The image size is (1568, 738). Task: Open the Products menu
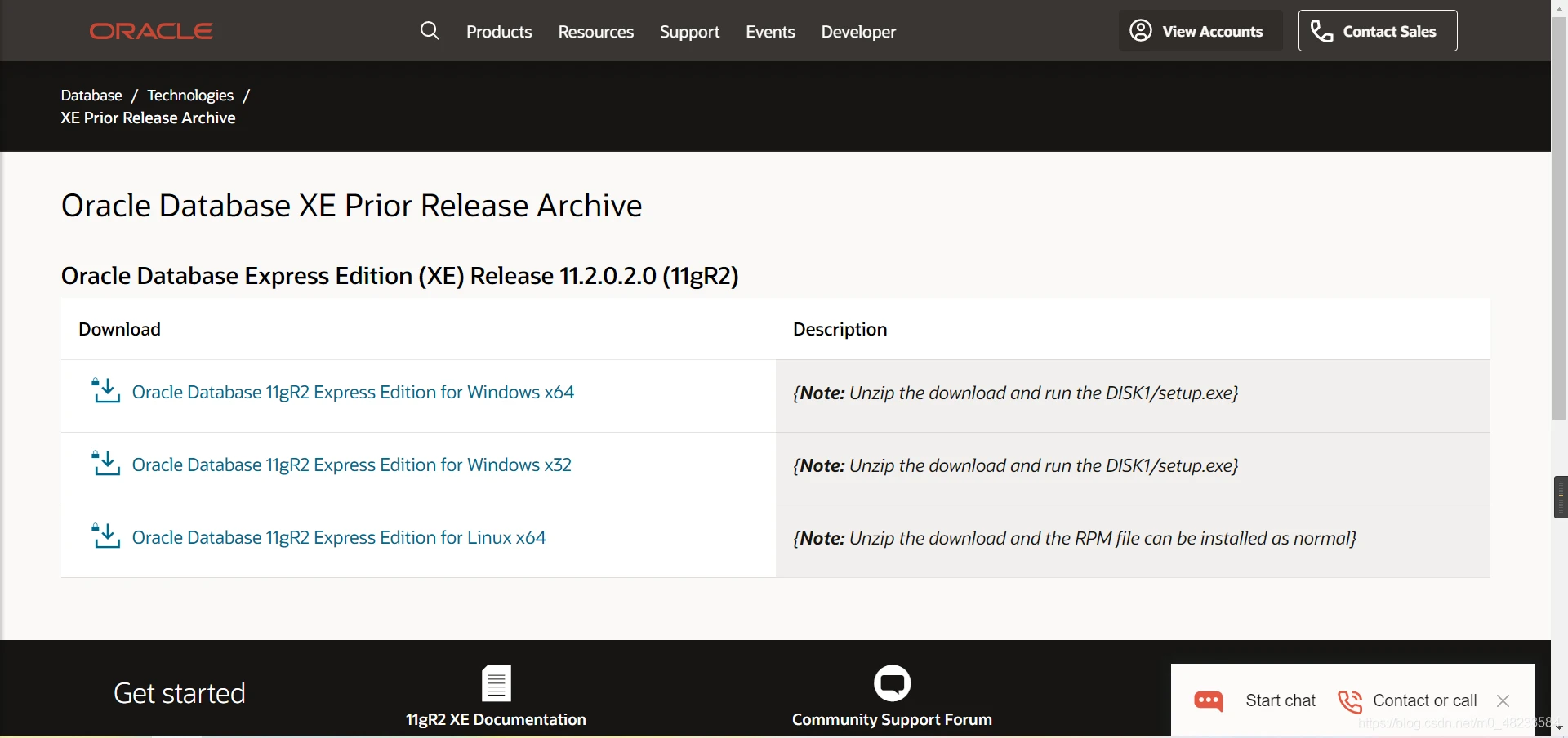pyautogui.click(x=499, y=32)
